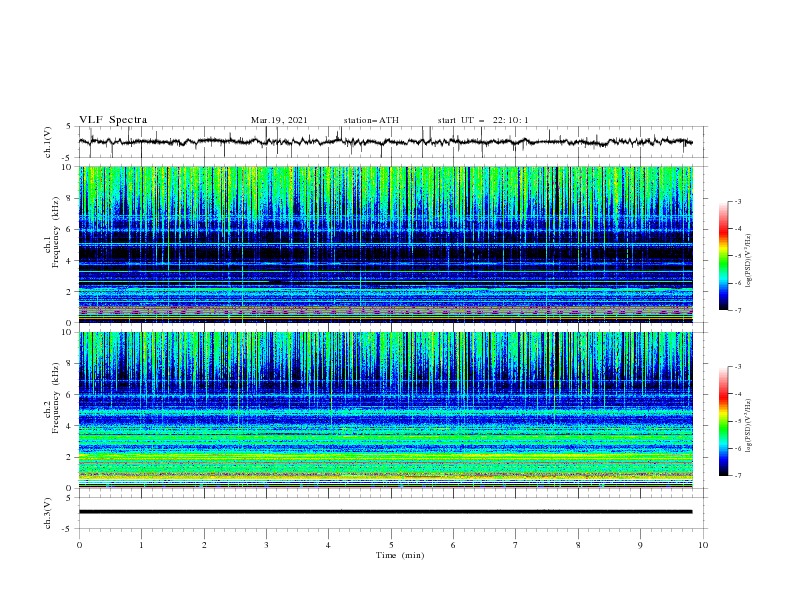This screenshot has height=612, width=792.
Task: Click the ch.2 spectrogram panel
Action: coord(385,410)
